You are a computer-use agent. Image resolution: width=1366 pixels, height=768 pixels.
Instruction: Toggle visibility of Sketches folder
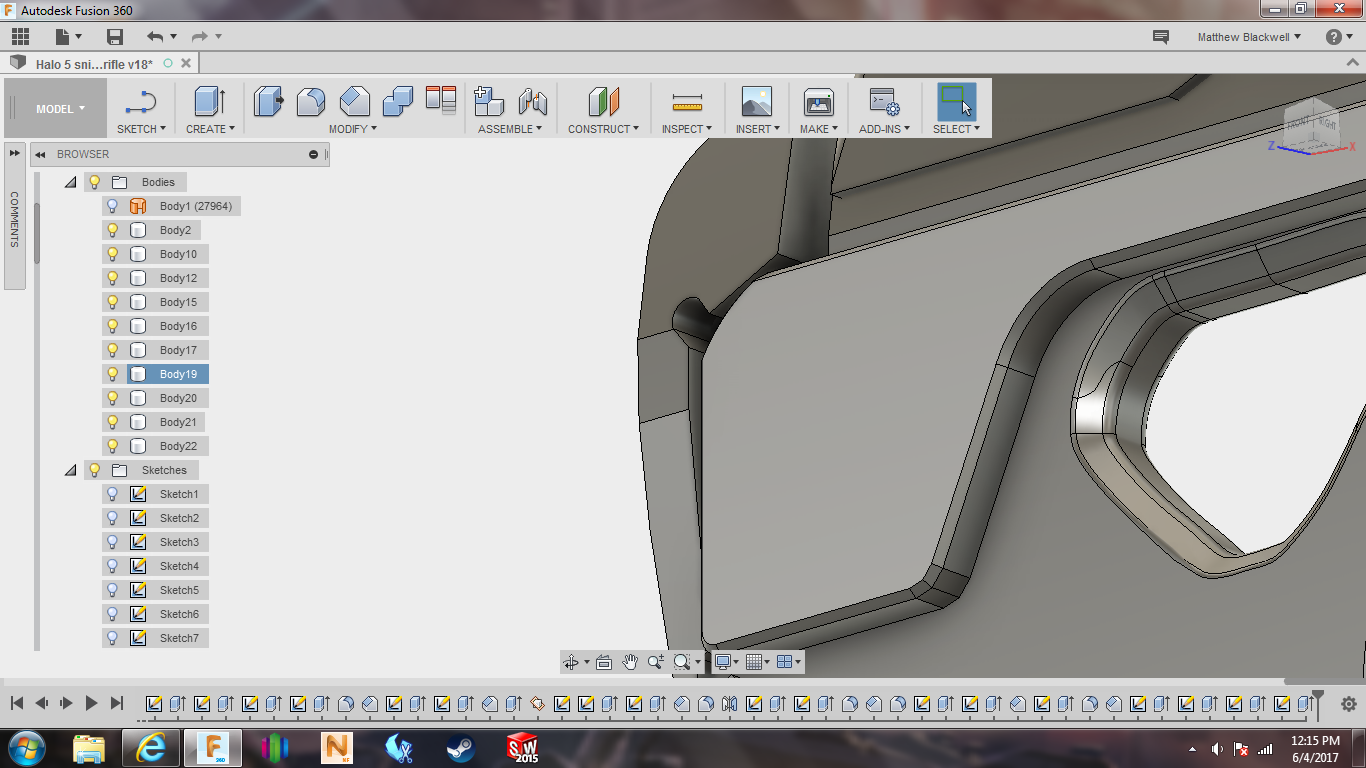click(x=95, y=470)
